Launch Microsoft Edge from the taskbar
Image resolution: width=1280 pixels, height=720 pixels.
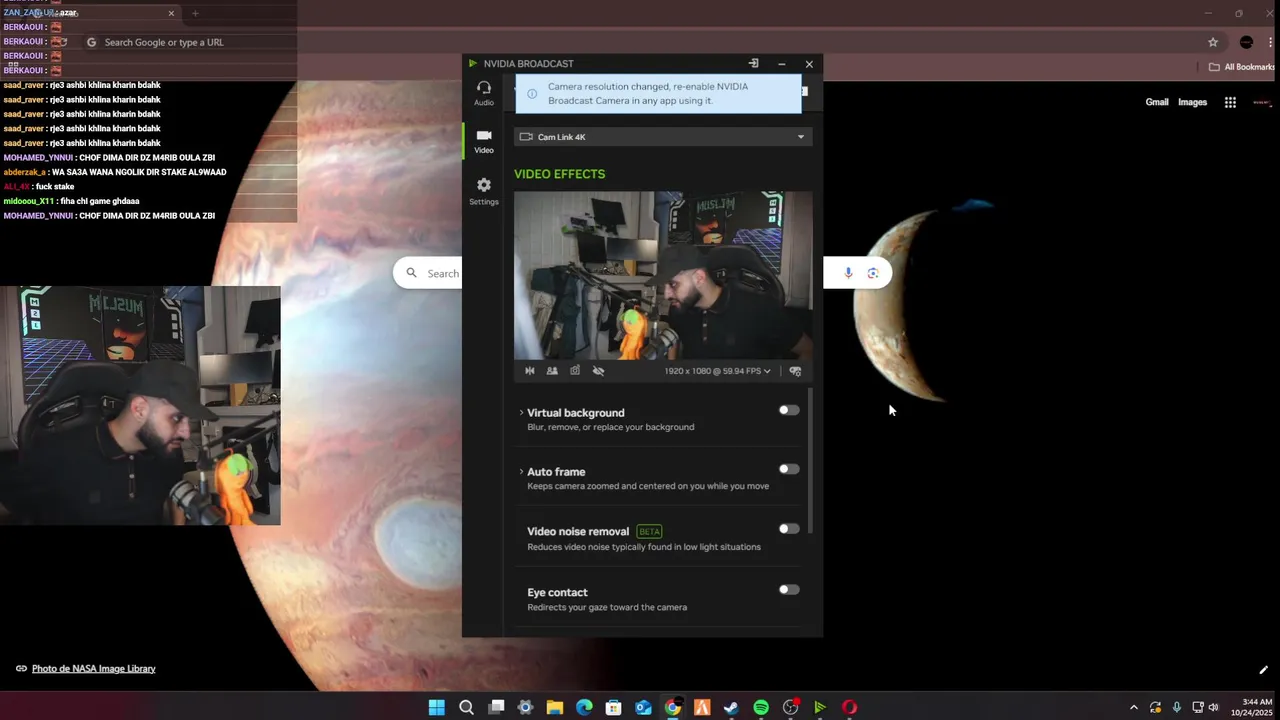pos(584,707)
